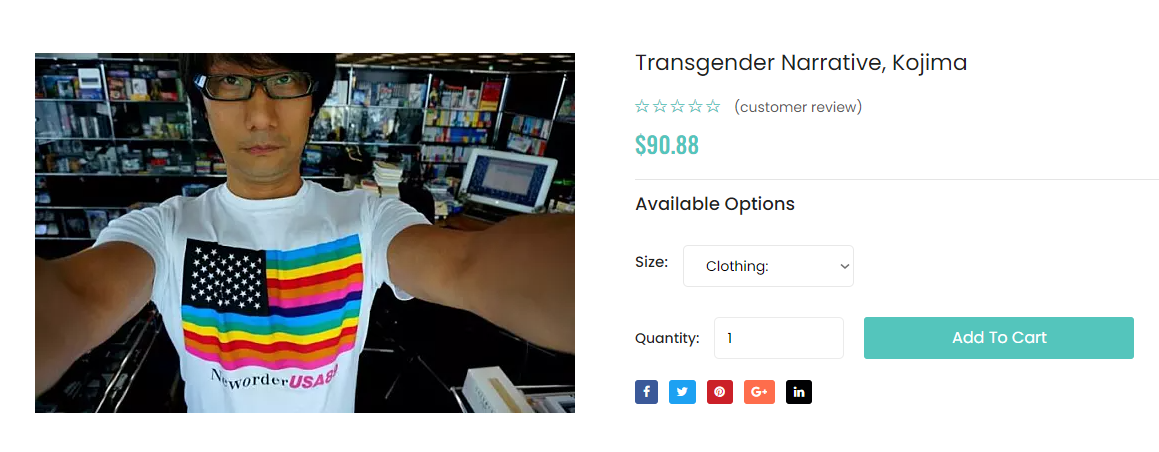Screen dimensions: 1159x452
Task: Focus the Quantity input field
Action: pos(778,338)
